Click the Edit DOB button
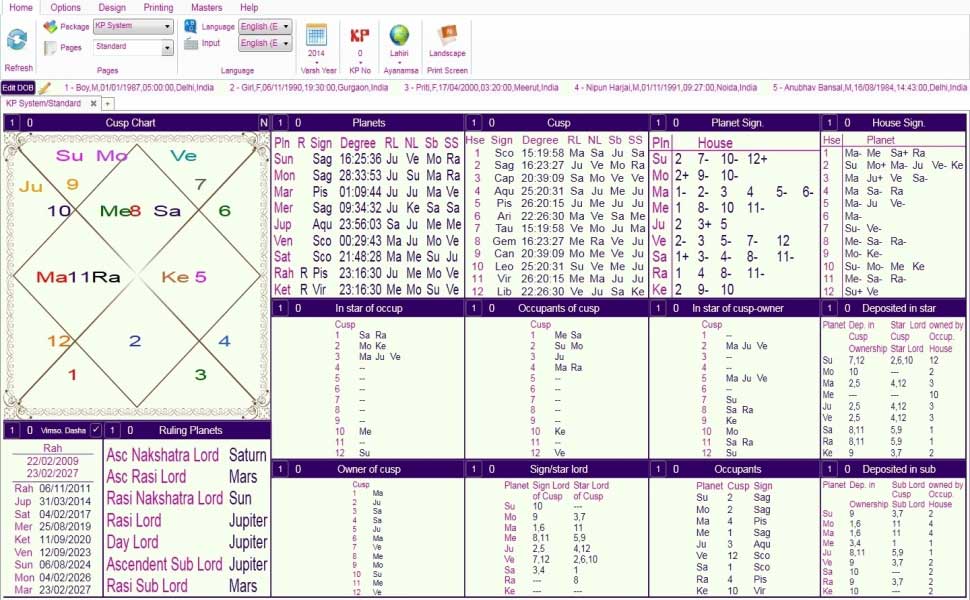Screen dimensions: 970x600 coord(18,88)
